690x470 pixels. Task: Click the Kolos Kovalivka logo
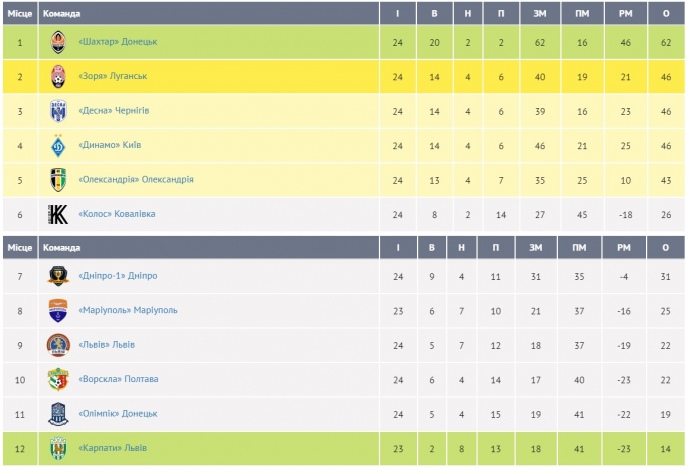click(x=58, y=213)
